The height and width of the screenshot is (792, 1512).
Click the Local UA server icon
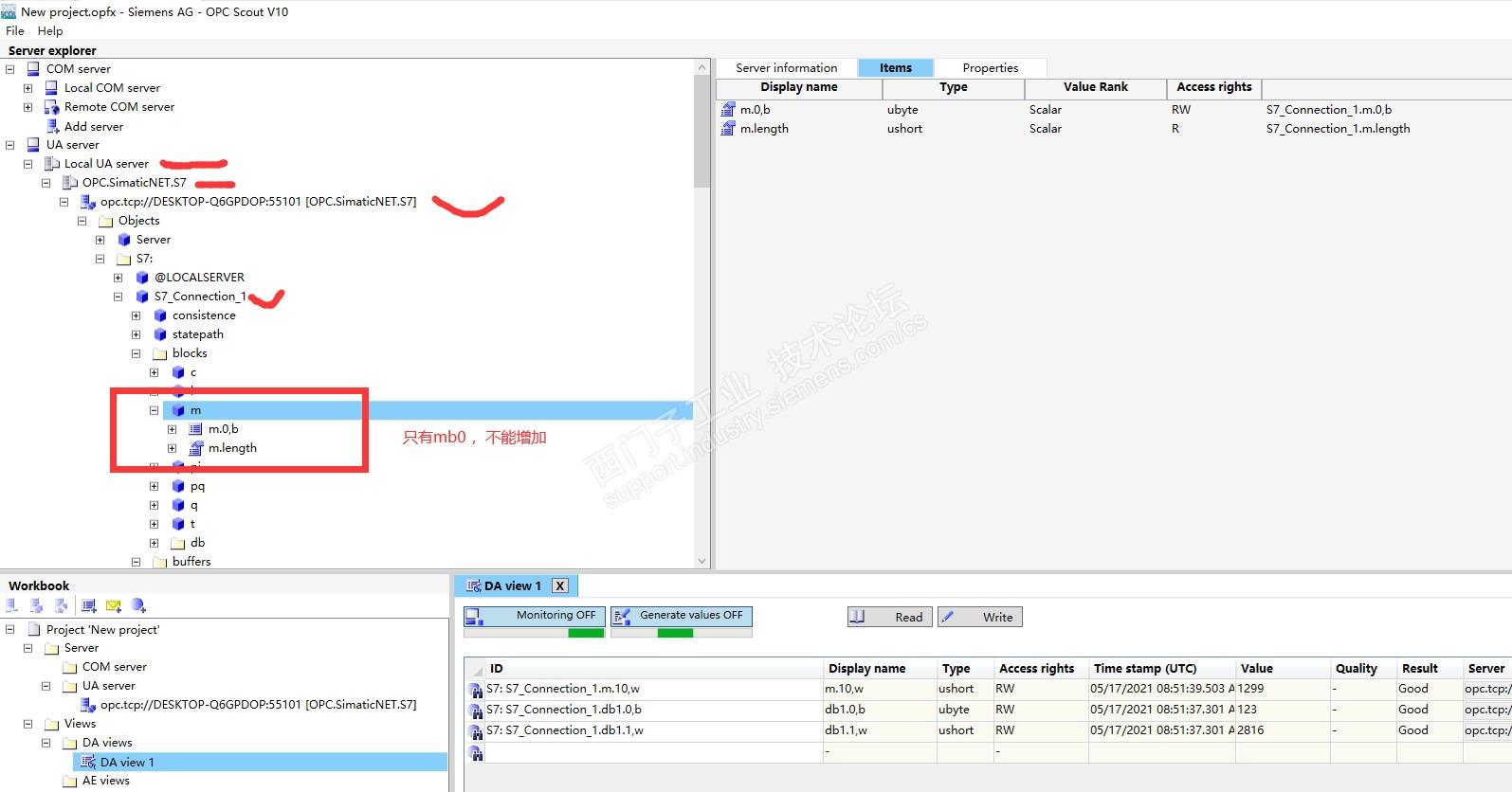(52, 164)
